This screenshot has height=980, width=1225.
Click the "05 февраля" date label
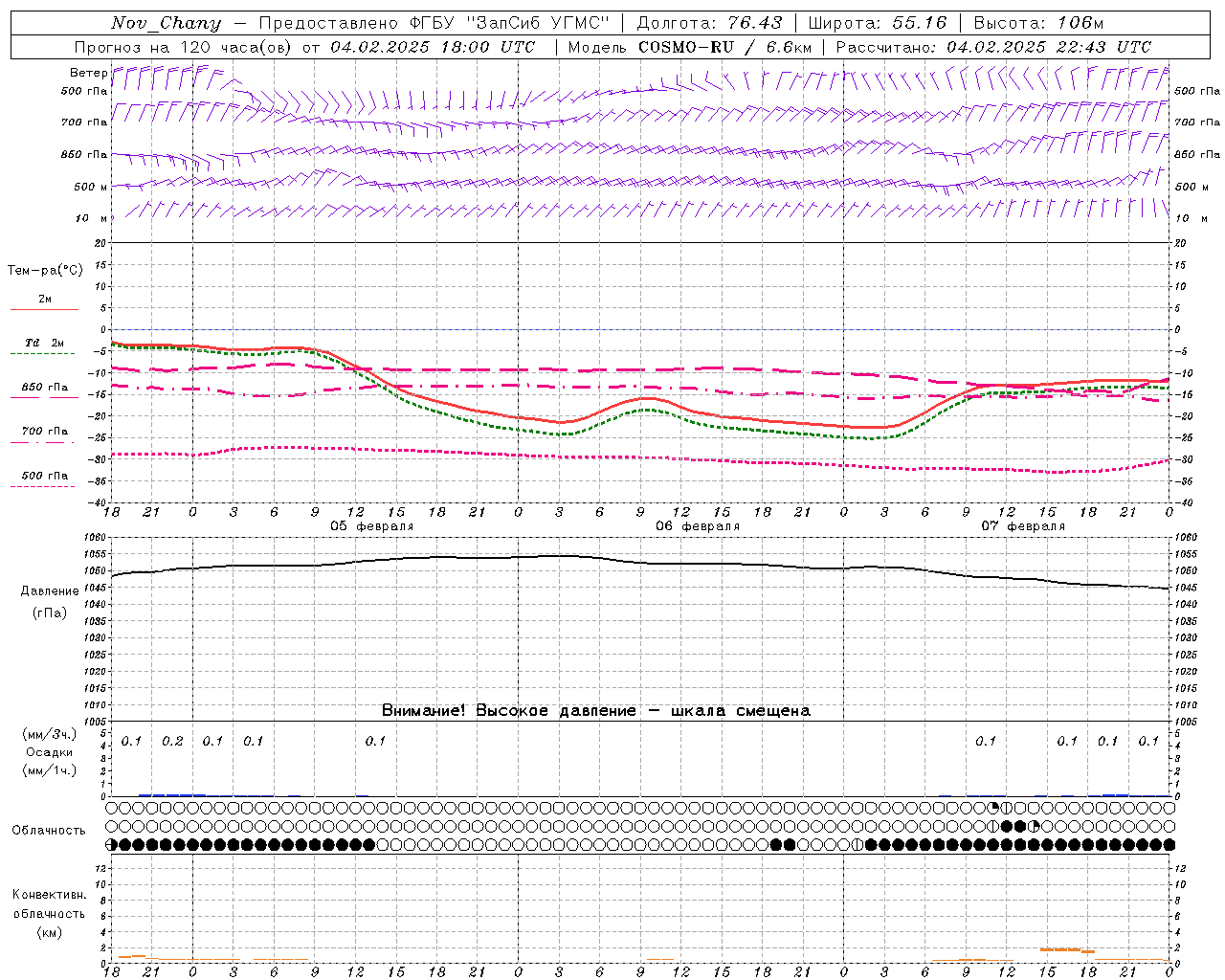tap(372, 526)
